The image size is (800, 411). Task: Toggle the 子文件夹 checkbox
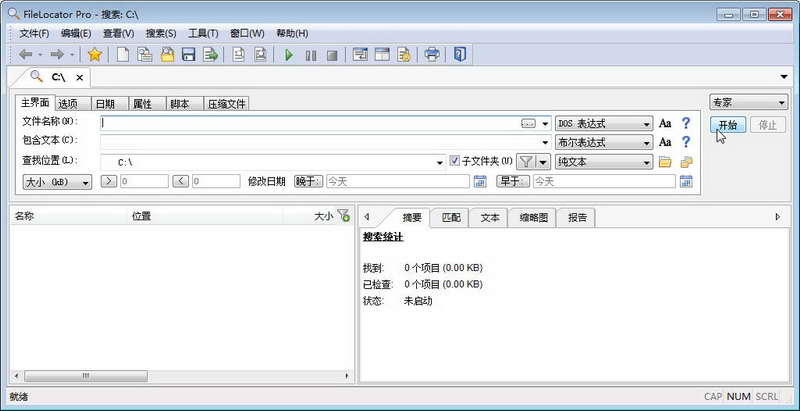click(x=455, y=161)
